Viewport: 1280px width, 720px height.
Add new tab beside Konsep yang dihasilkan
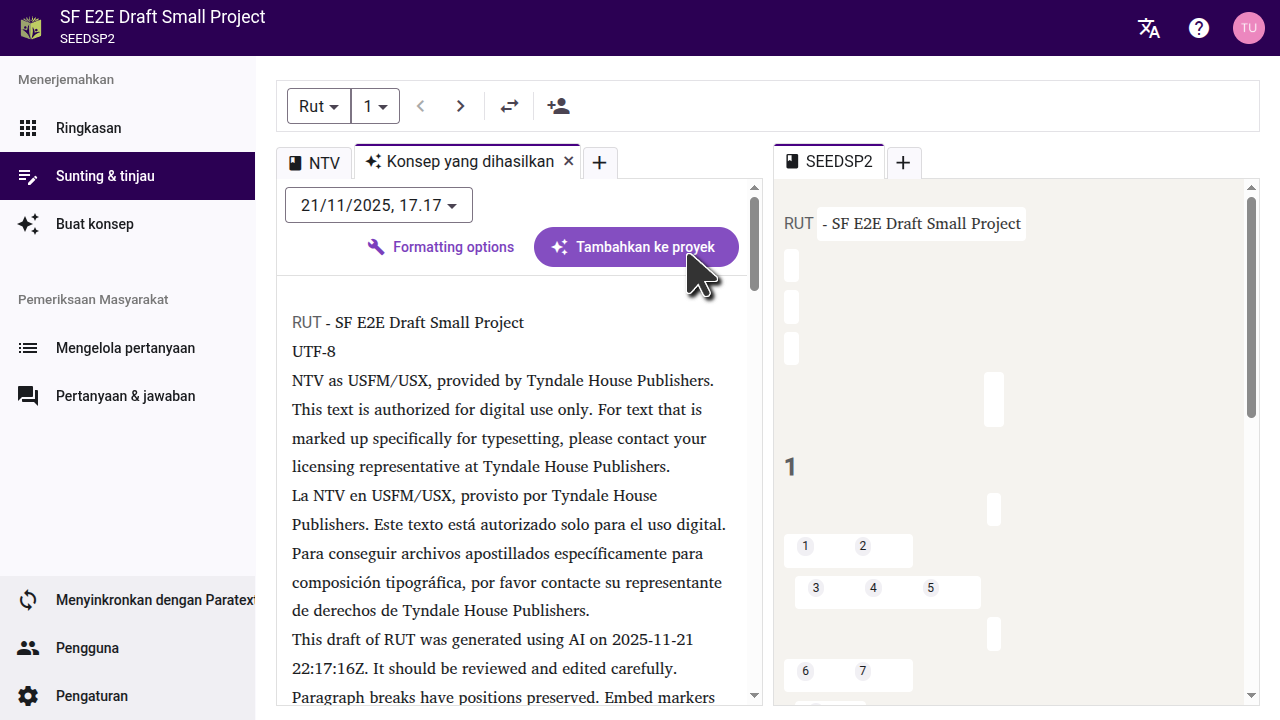[600, 163]
